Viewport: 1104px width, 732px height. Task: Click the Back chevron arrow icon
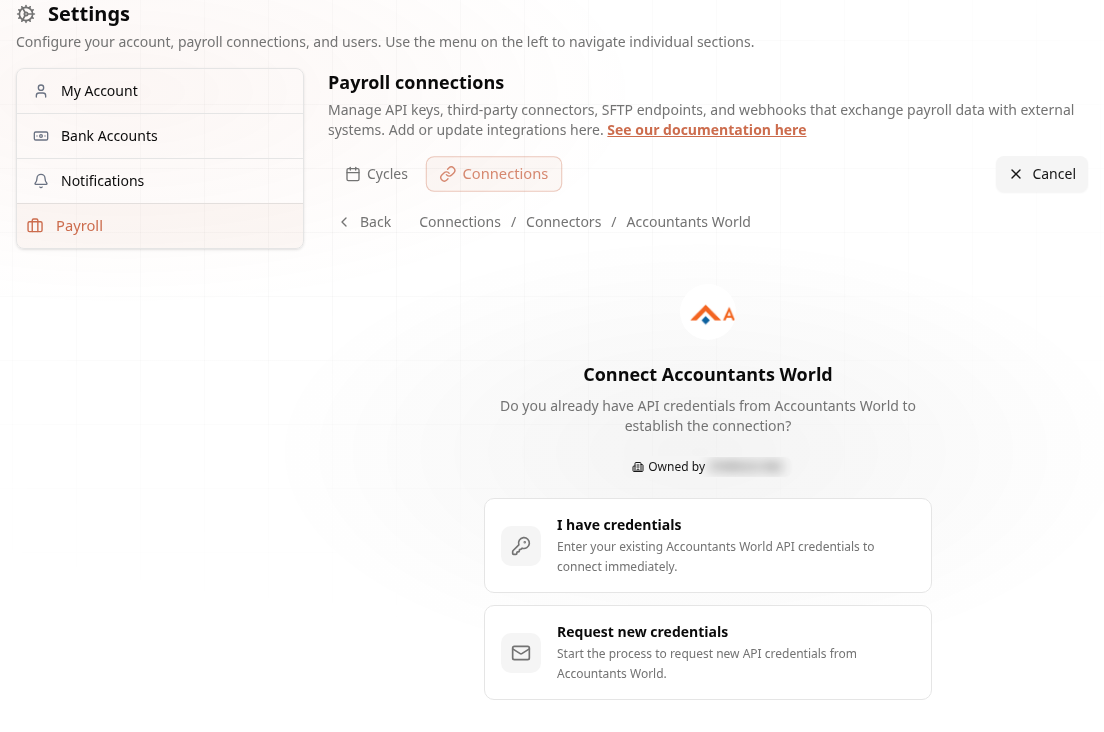[x=344, y=222]
